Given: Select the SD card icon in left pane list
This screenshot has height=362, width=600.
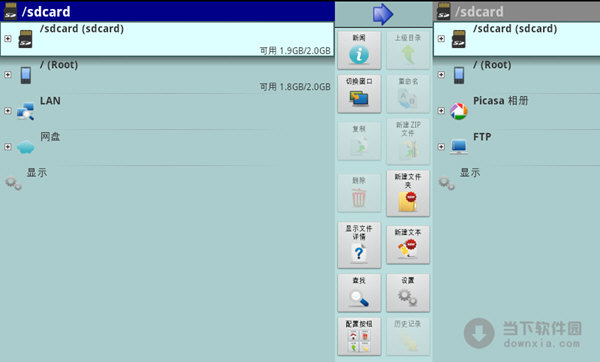Looking at the screenshot, I should click(x=26, y=39).
